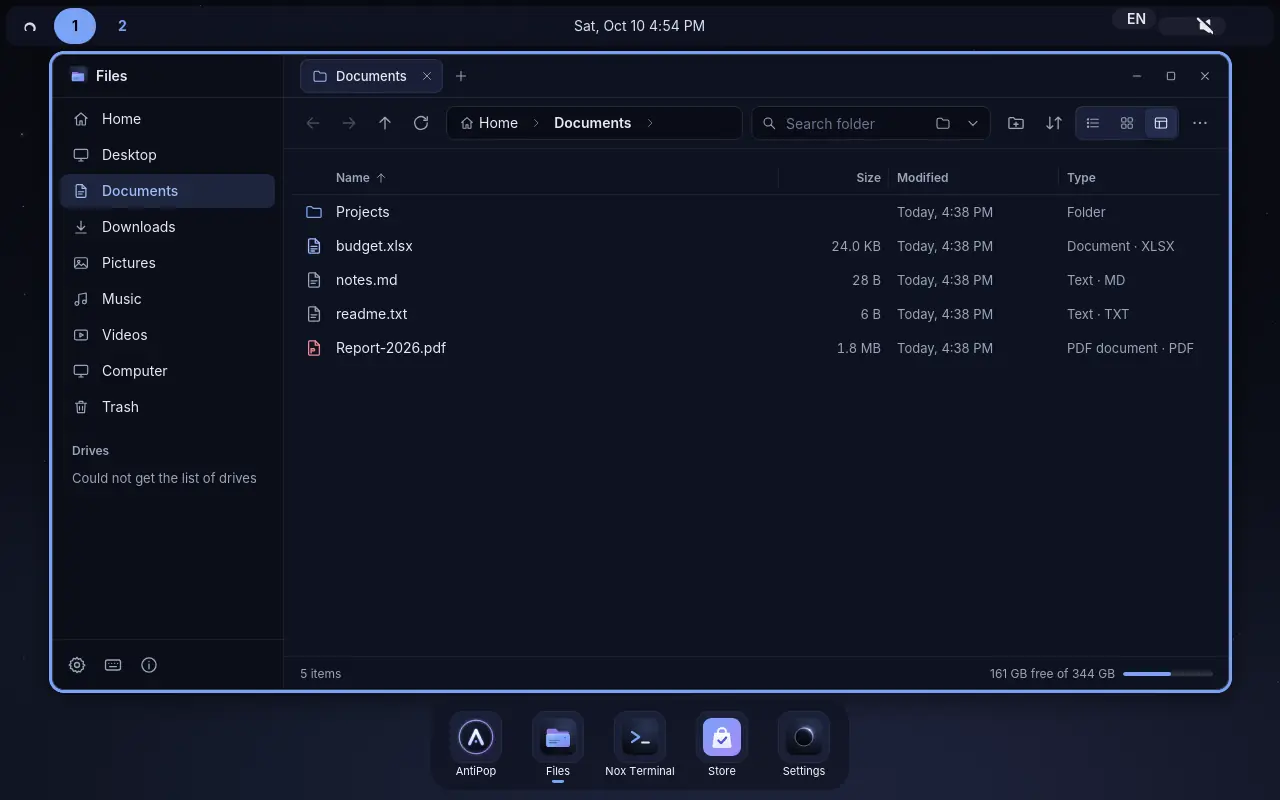The image size is (1280, 800).
Task: Sort files by the Size column header
Action: [868, 177]
